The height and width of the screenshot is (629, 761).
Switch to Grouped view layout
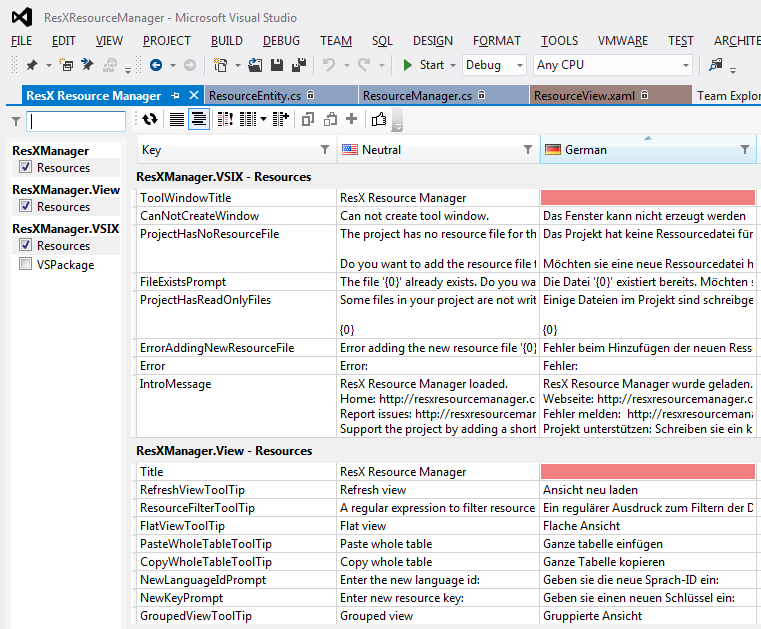click(199, 119)
